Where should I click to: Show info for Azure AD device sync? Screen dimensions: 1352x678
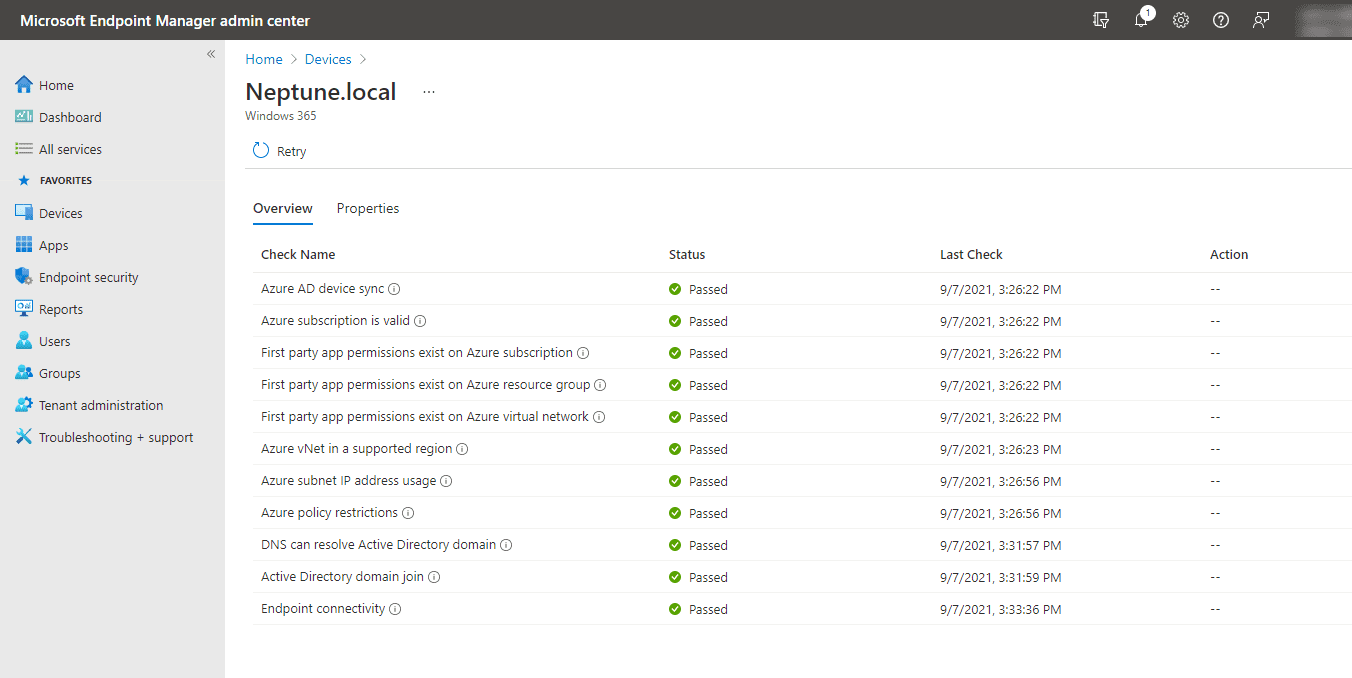pyautogui.click(x=394, y=289)
